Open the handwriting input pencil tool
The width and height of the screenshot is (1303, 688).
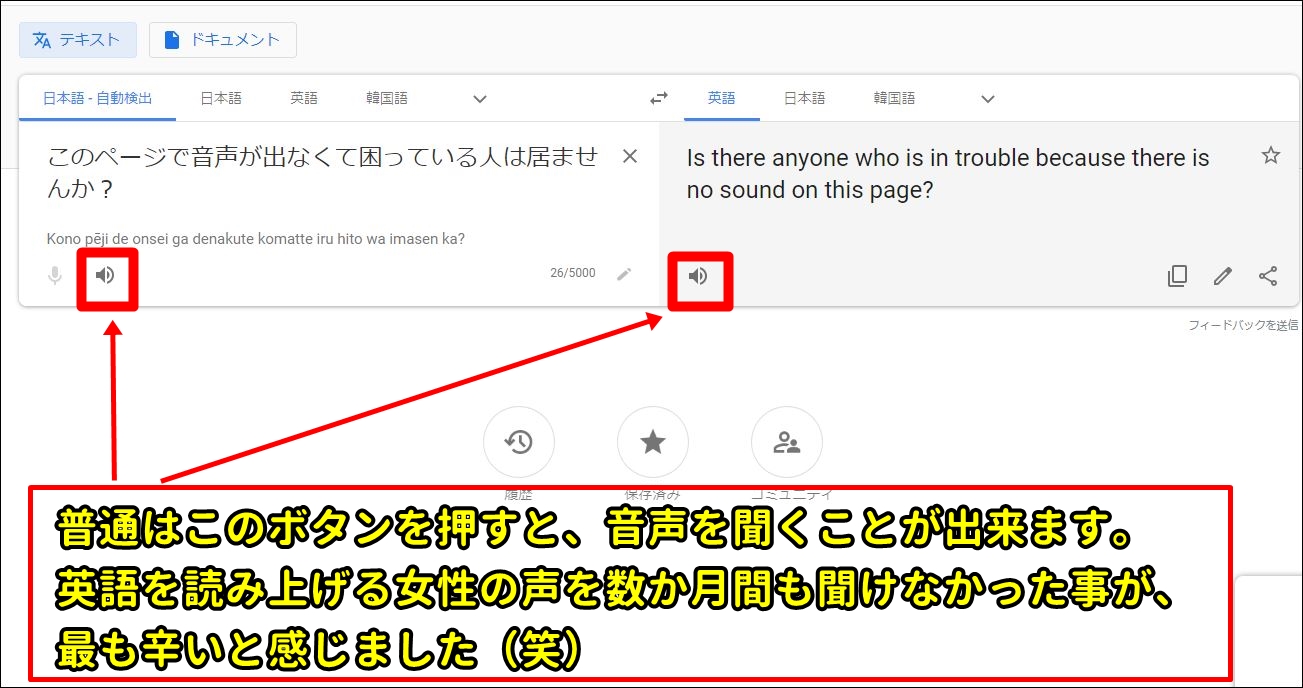624,274
